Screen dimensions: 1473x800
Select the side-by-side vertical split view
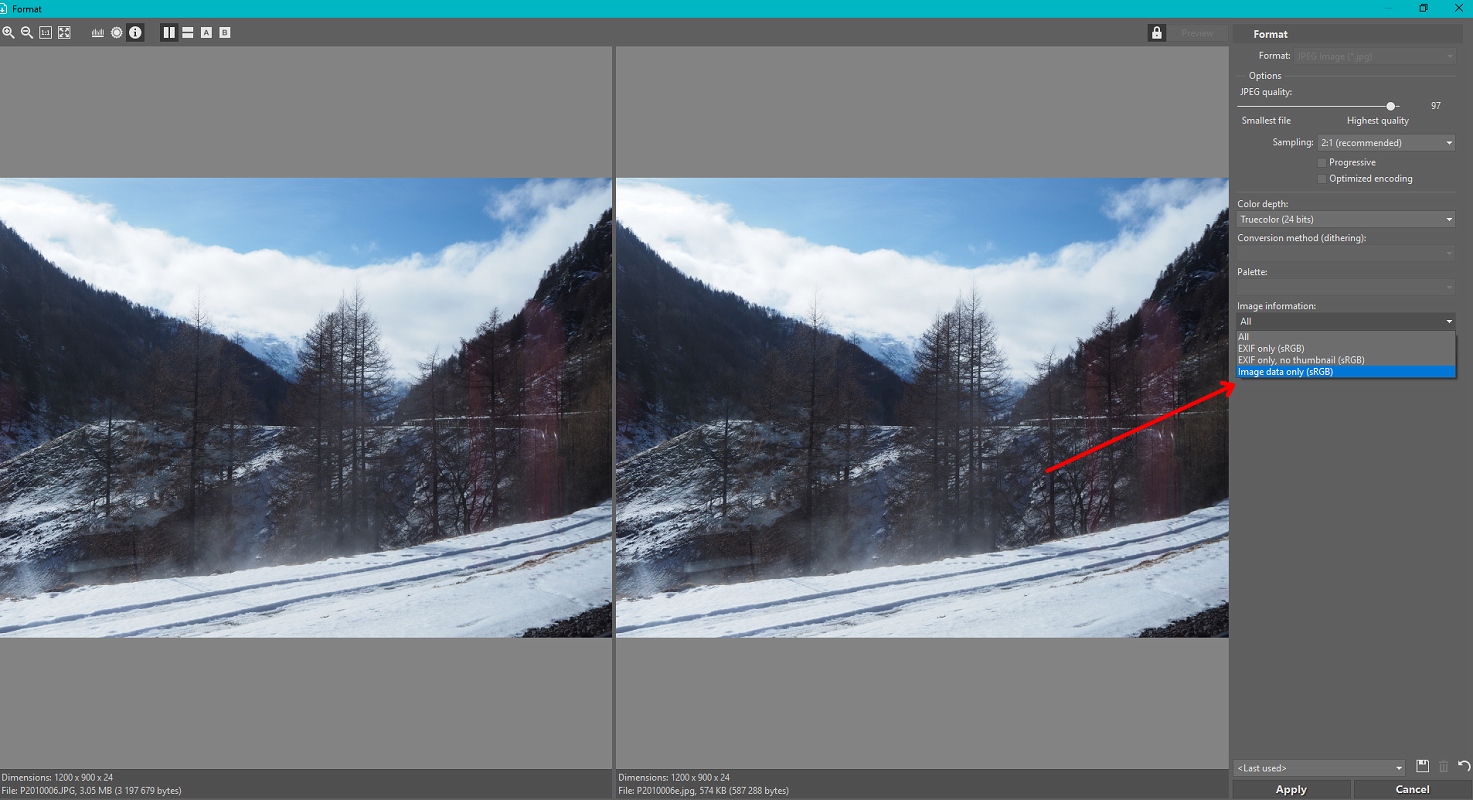point(169,33)
